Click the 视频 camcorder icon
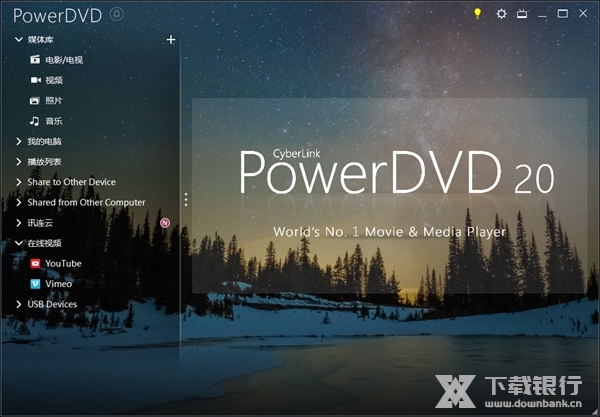 point(36,80)
